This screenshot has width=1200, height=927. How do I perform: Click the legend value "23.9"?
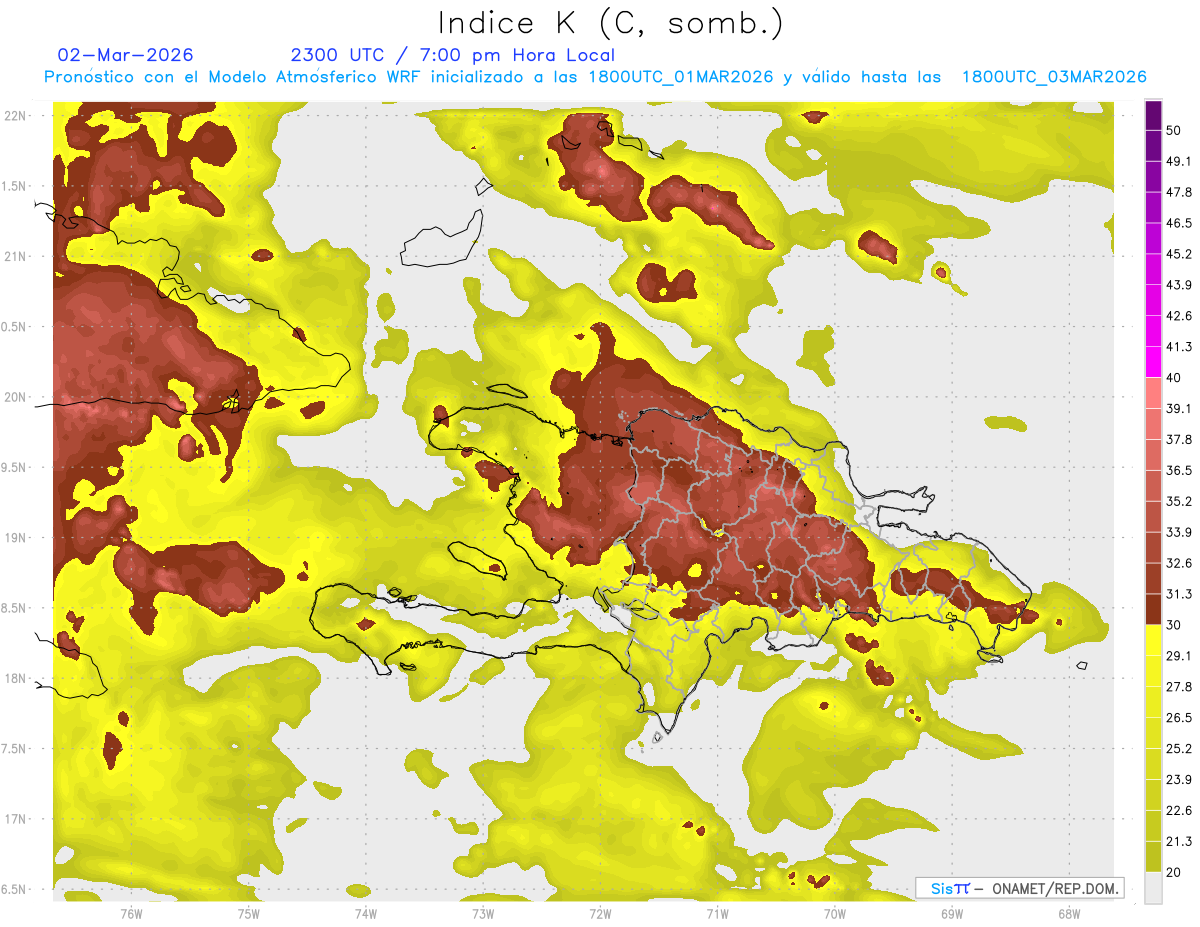[1179, 780]
